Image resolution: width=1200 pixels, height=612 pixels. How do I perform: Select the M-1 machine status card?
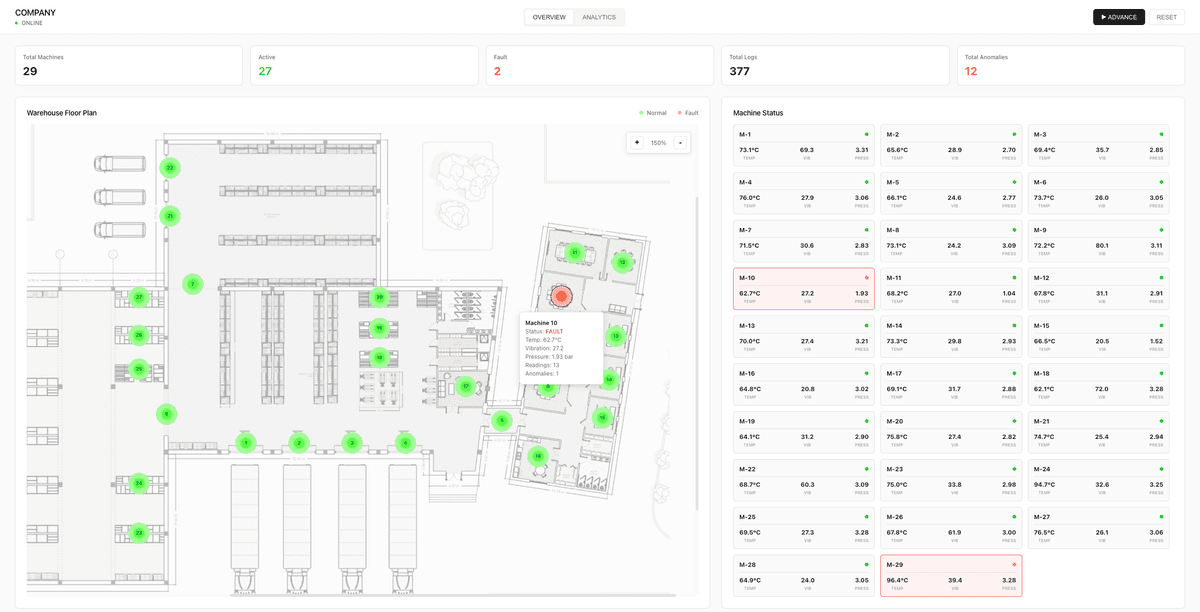click(x=803, y=145)
